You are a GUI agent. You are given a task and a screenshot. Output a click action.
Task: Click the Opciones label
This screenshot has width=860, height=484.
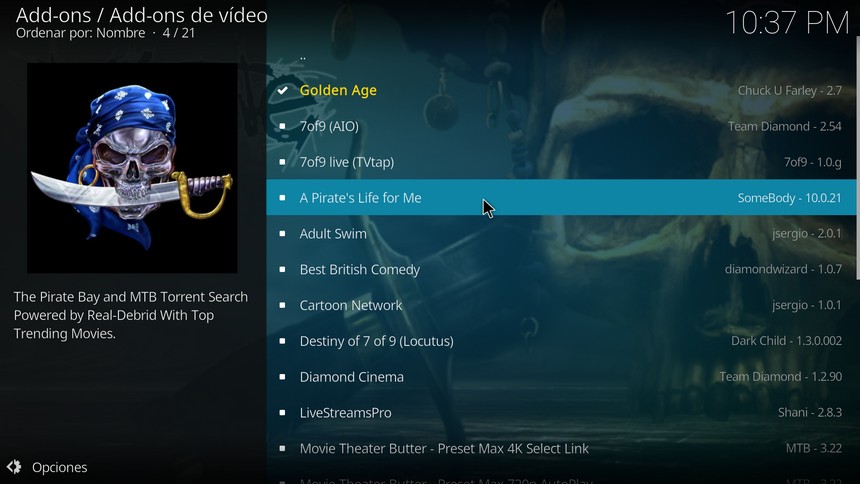coord(59,467)
